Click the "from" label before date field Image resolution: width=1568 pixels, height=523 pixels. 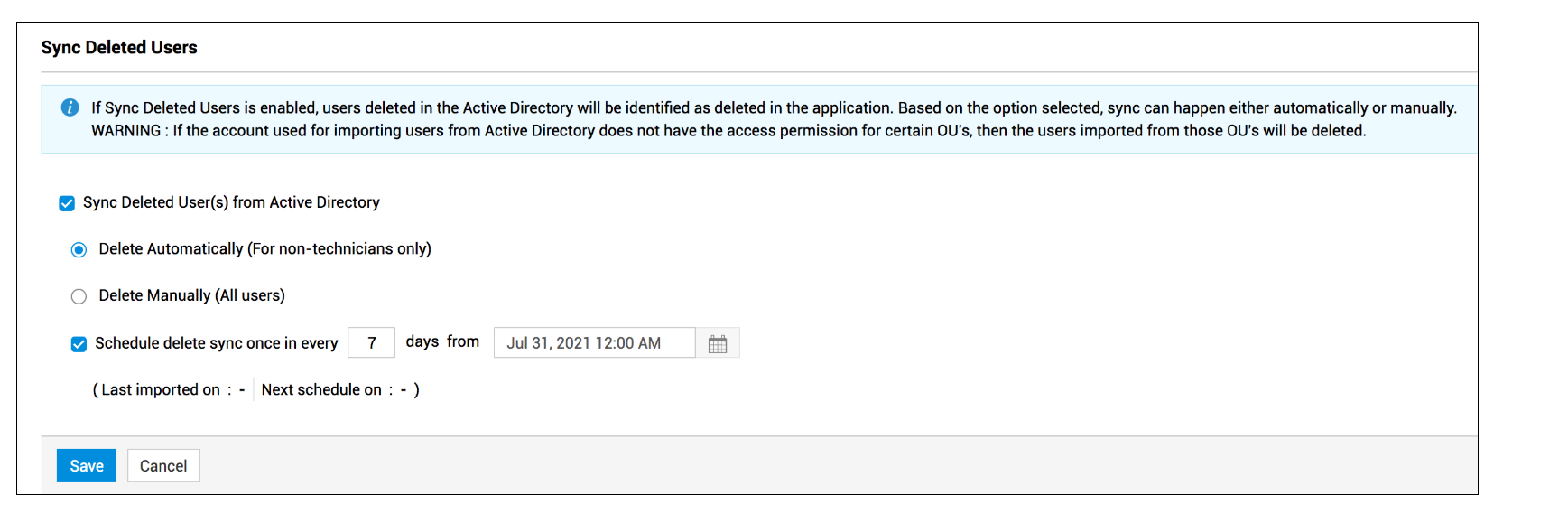[x=463, y=341]
